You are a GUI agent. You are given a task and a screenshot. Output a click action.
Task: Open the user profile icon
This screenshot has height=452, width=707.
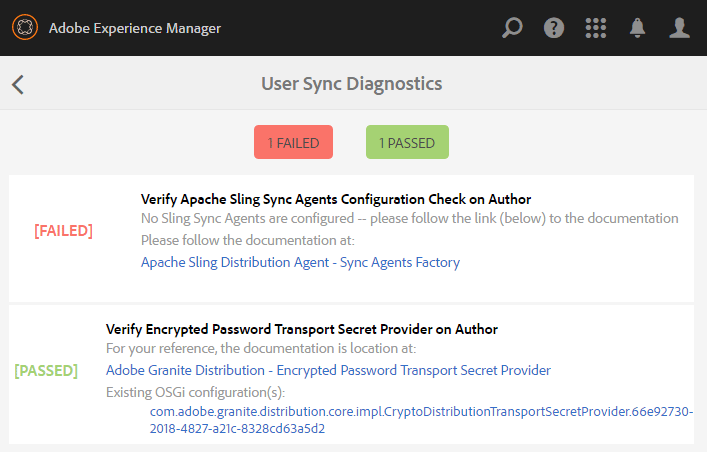pos(680,28)
